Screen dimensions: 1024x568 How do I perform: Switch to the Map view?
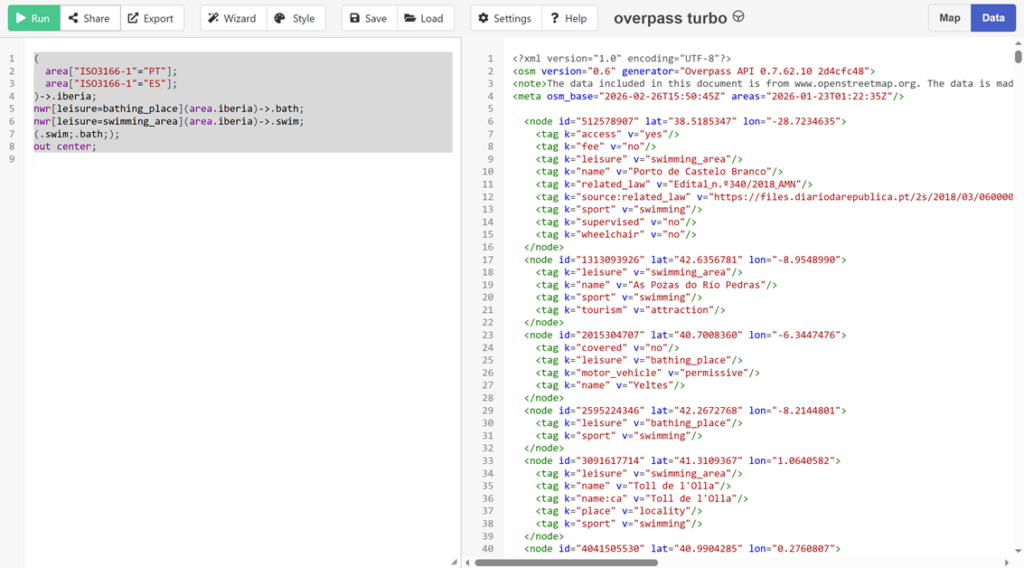(x=949, y=18)
